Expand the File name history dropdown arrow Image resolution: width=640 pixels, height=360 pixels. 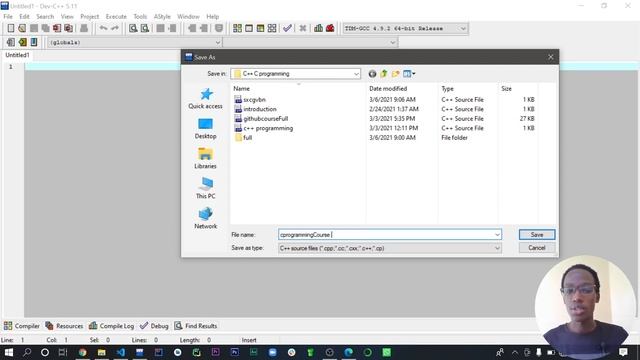coord(497,235)
